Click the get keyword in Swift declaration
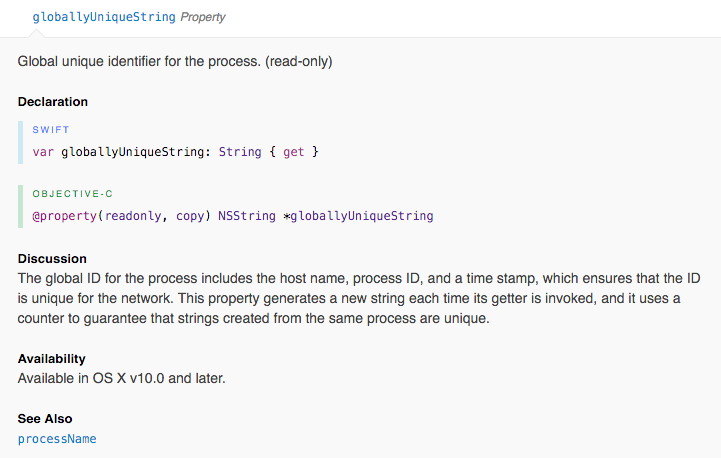Screen dimensions: 721x458 [293, 152]
